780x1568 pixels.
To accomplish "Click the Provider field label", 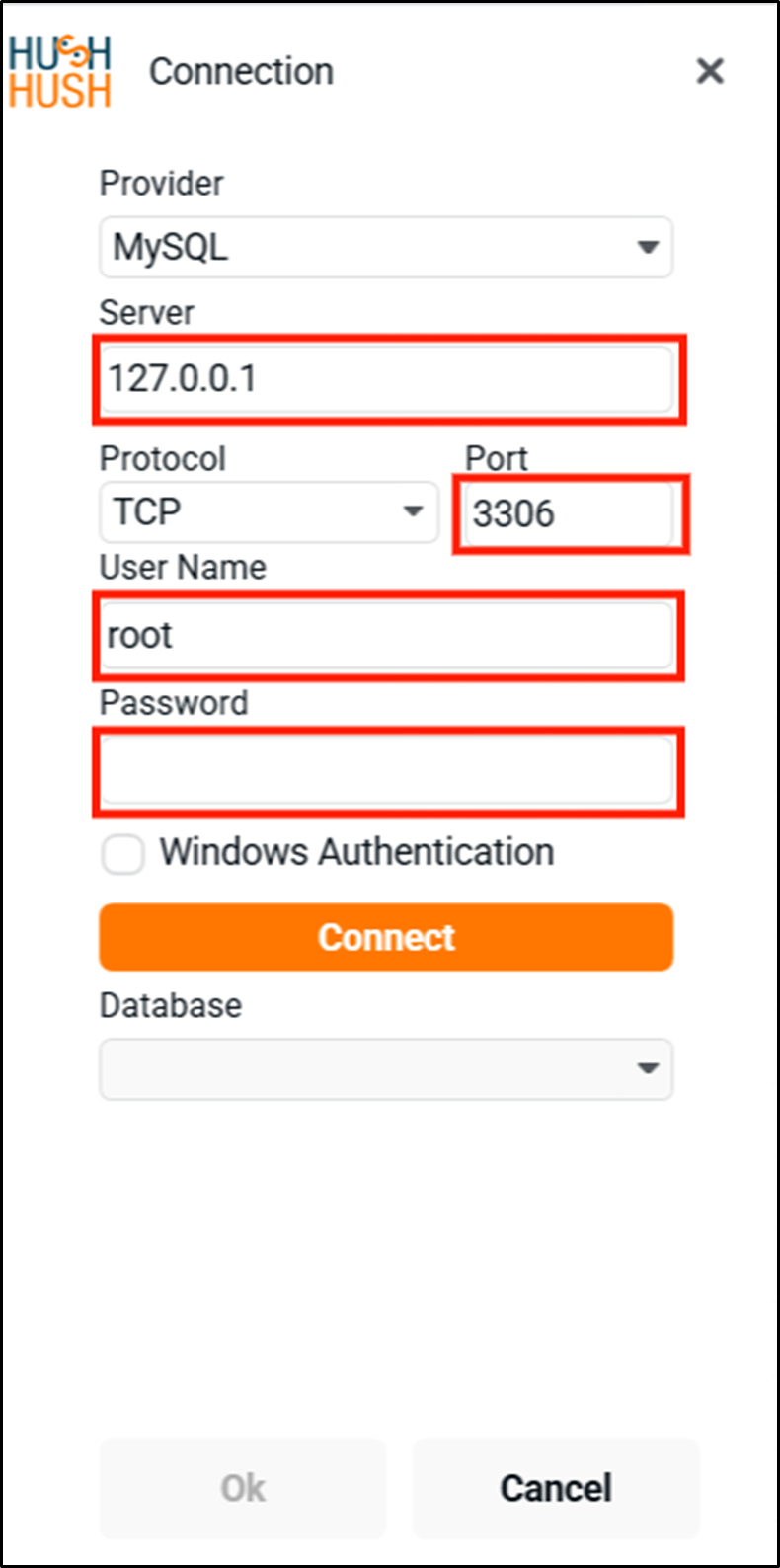I will pyautogui.click(x=161, y=184).
